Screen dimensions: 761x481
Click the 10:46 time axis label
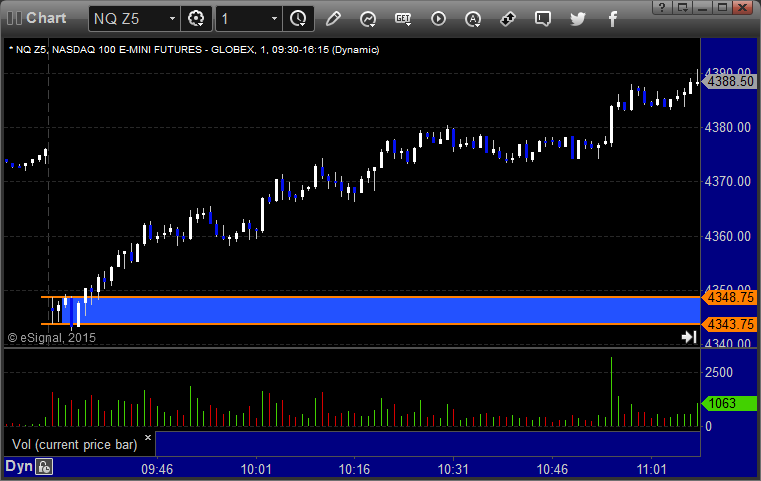(x=552, y=469)
